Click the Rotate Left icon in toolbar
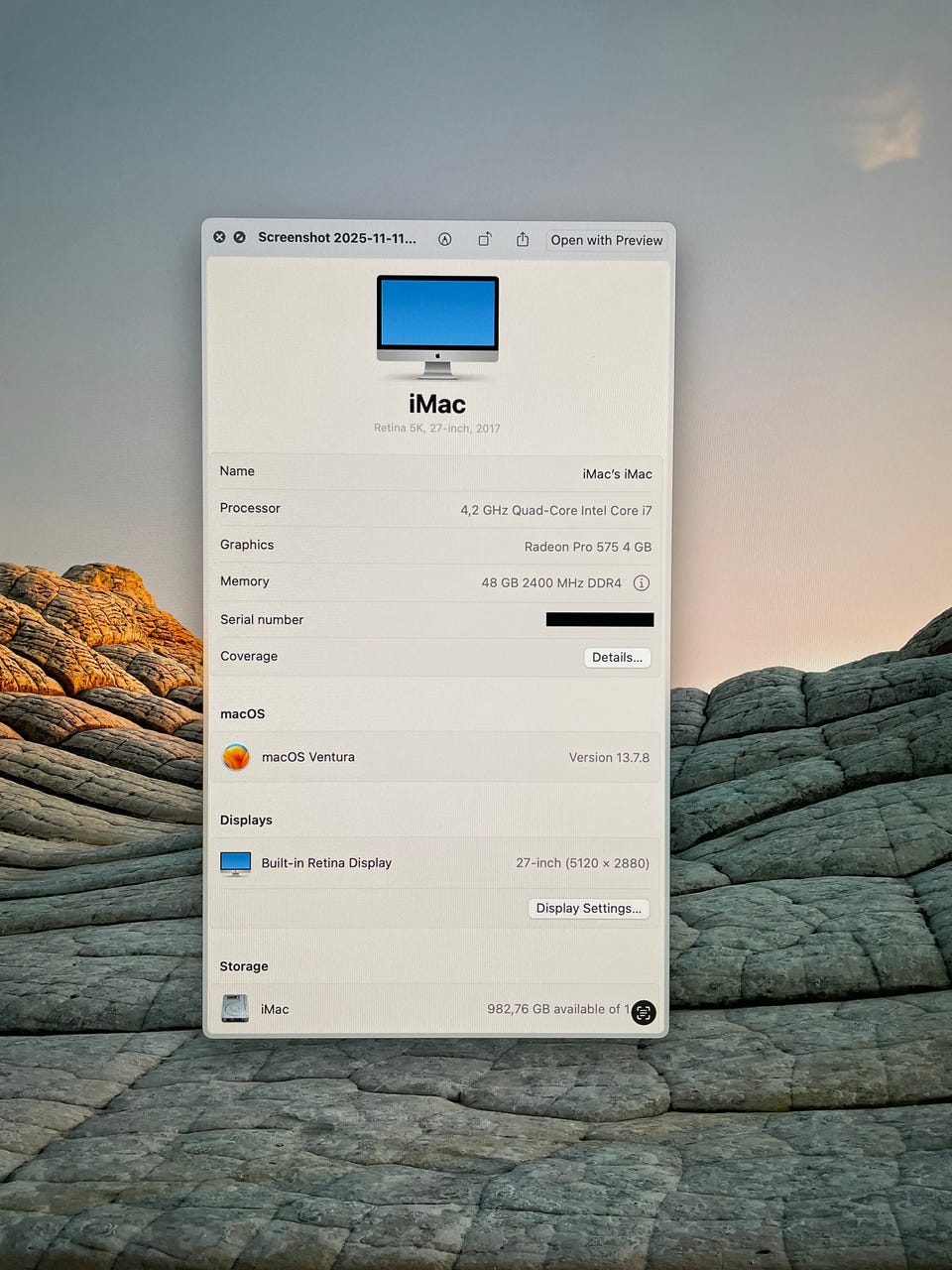Image resolution: width=952 pixels, height=1270 pixels. [484, 239]
